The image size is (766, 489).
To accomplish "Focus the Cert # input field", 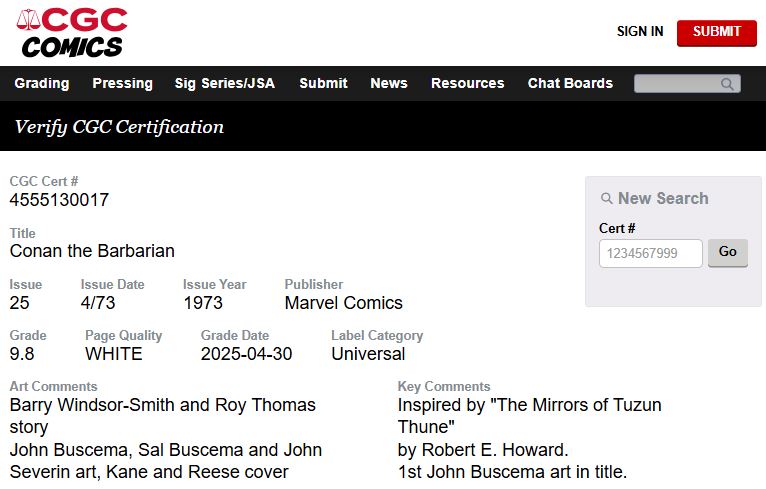I will (650, 253).
